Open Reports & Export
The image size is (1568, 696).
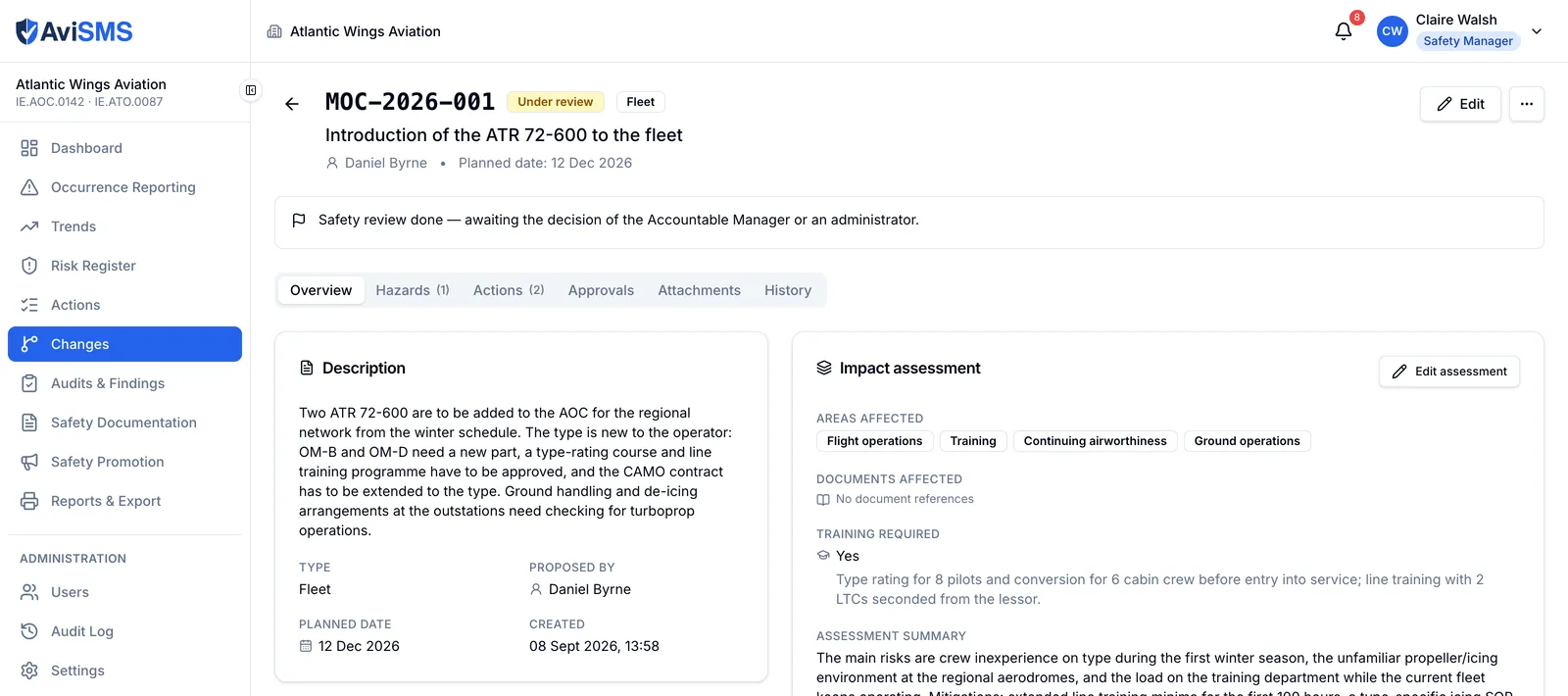coord(124,501)
